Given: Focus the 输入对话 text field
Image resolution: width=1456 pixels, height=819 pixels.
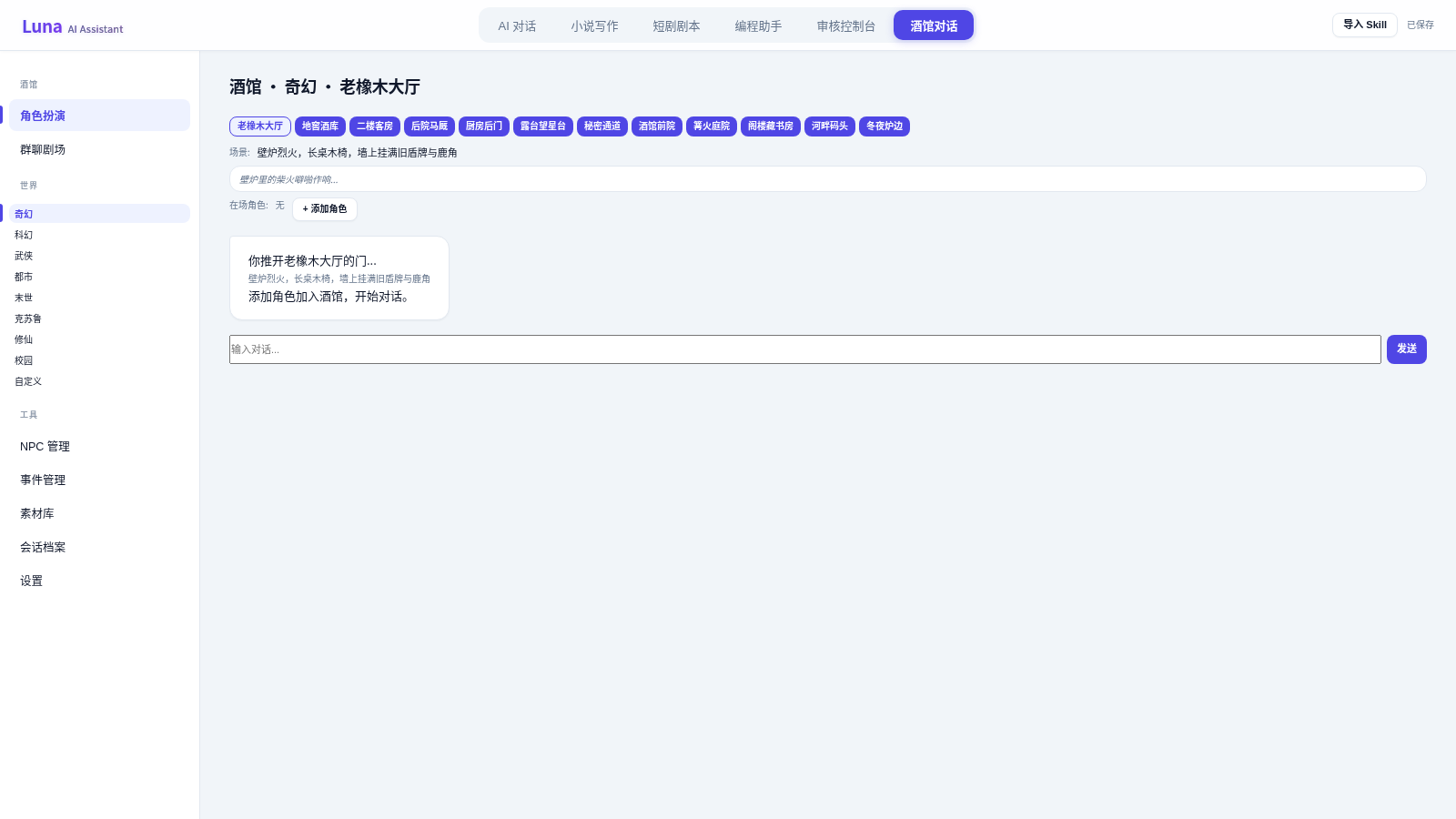Looking at the screenshot, I should [x=805, y=349].
